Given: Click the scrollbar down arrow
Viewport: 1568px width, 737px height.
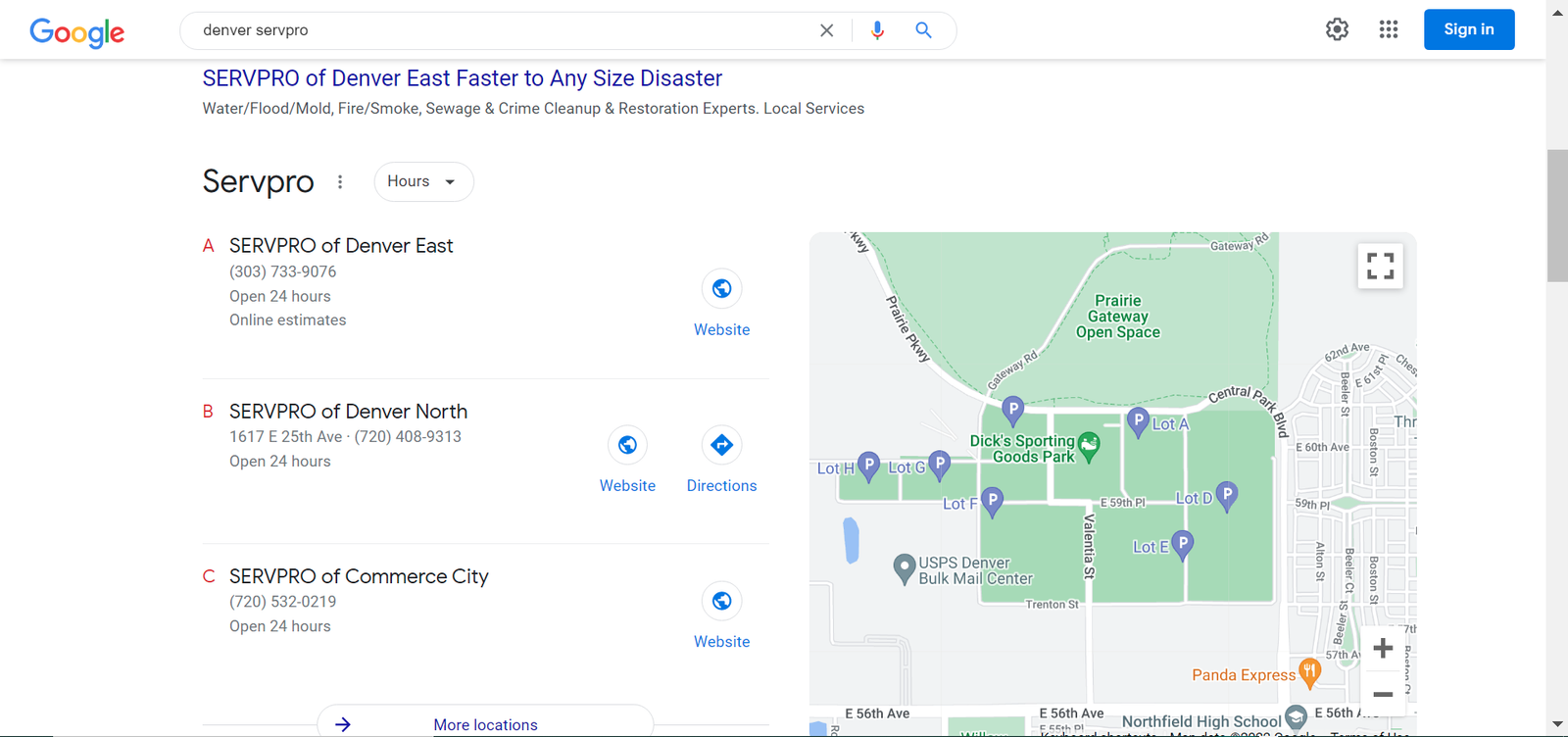Looking at the screenshot, I should [x=1557, y=725].
